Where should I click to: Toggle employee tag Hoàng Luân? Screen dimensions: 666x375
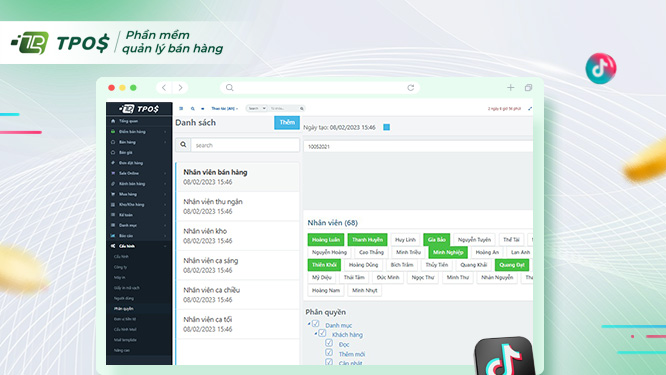[x=326, y=240]
